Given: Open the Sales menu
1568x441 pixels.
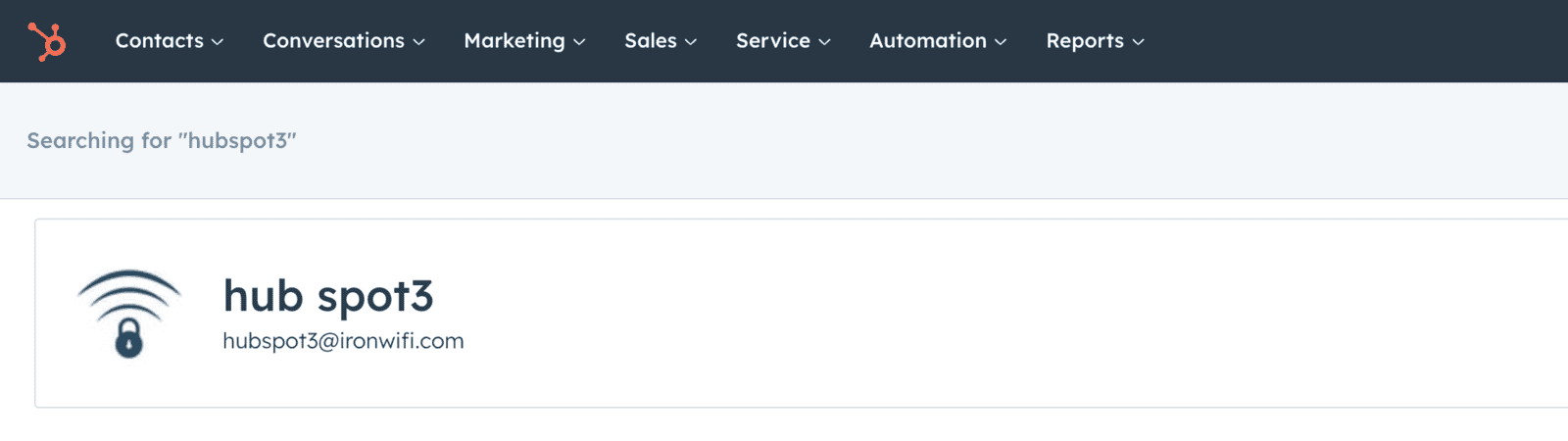Looking at the screenshot, I should click(x=661, y=41).
